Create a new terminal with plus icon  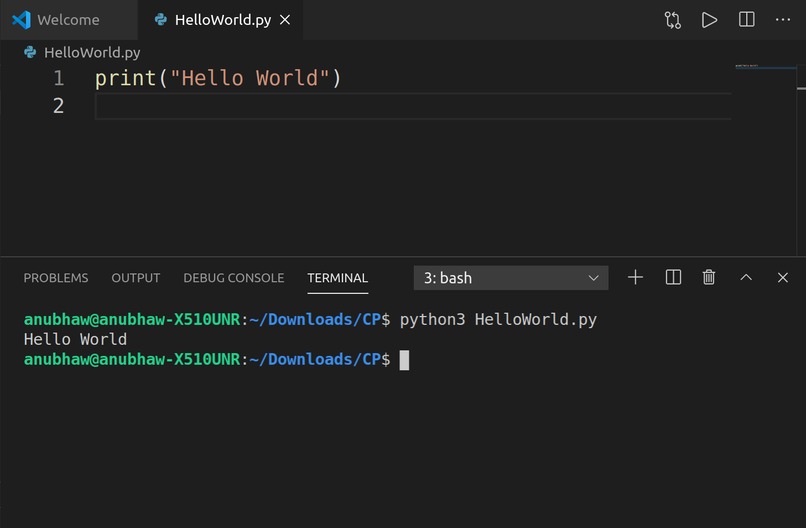[635, 278]
